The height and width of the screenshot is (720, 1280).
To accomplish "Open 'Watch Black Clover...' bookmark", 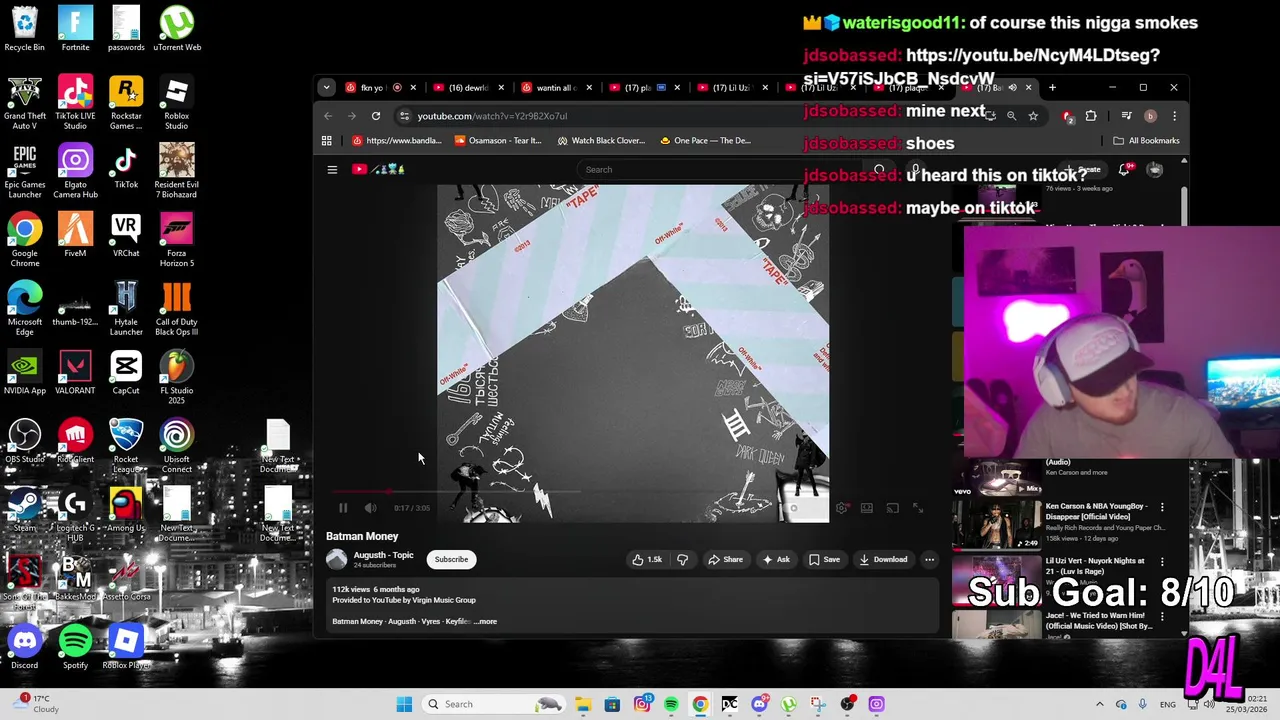I will 601,141.
